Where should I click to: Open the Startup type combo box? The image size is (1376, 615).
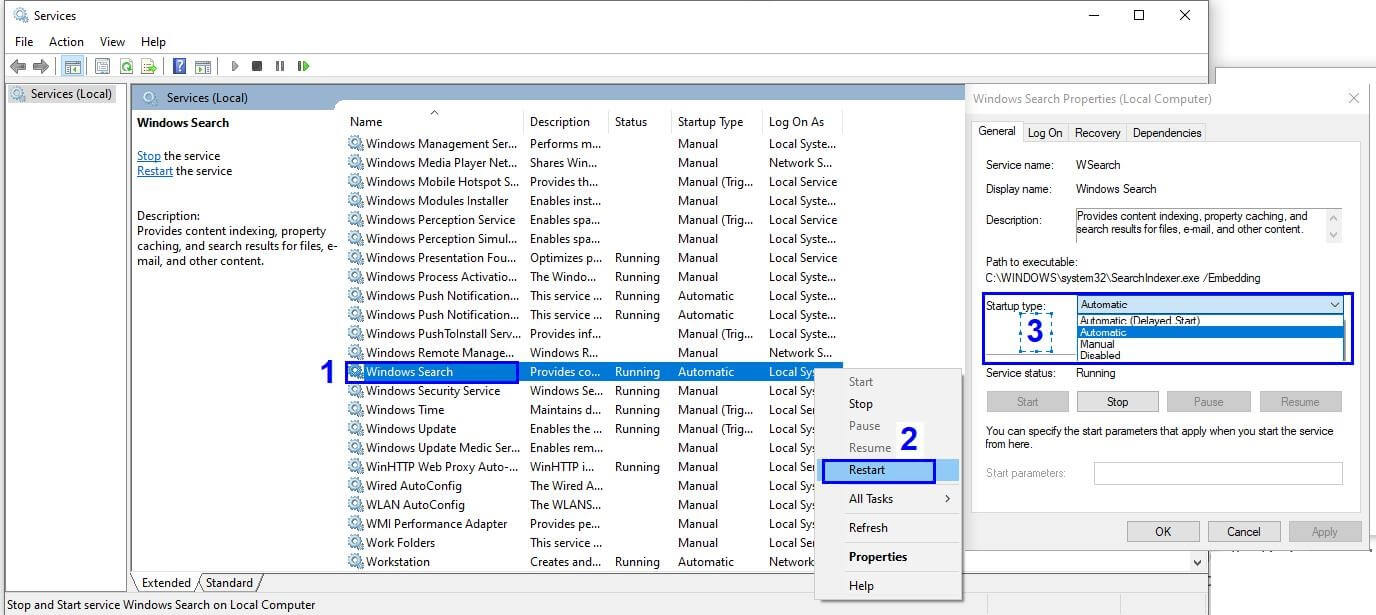pos(1211,304)
